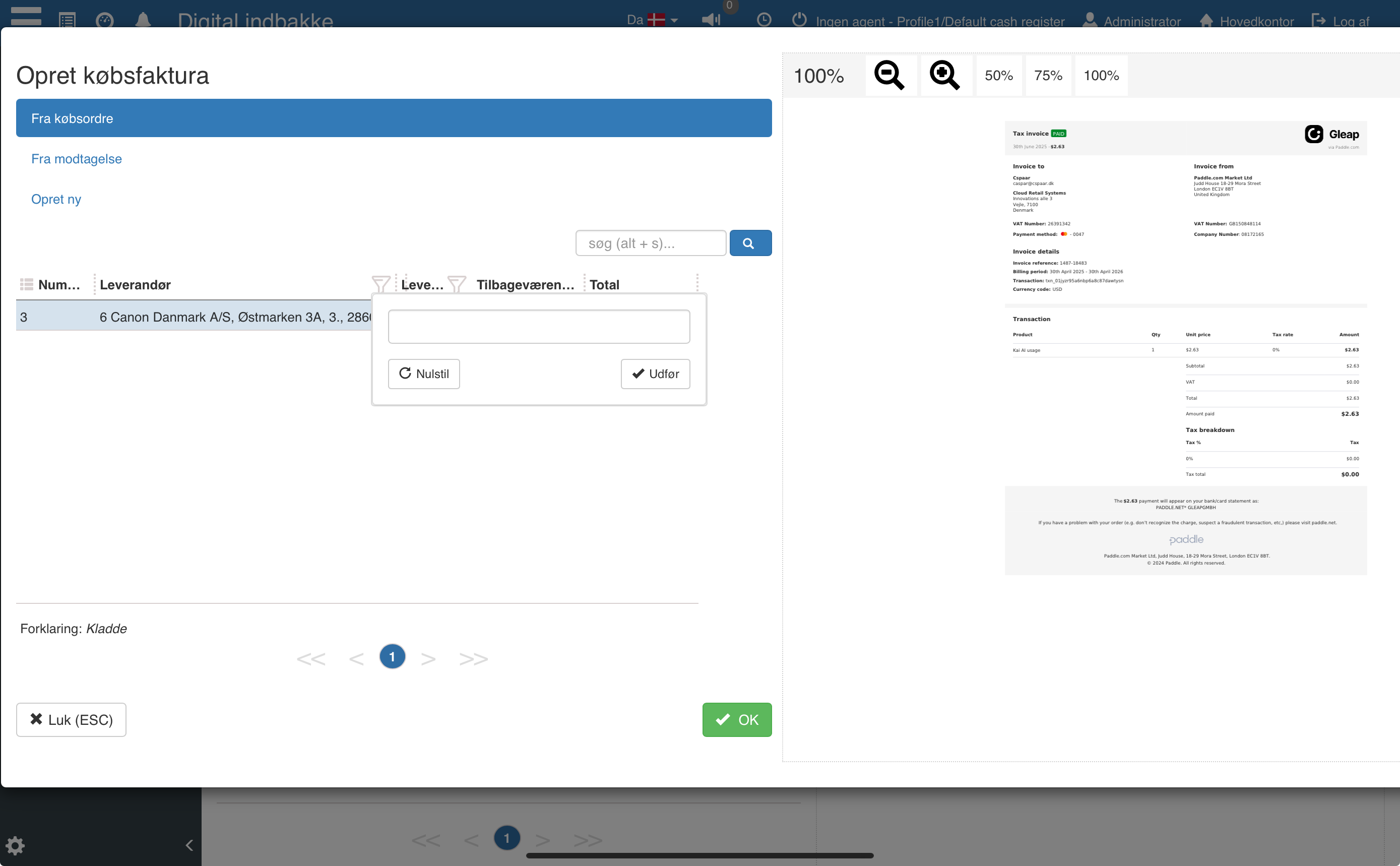Confirm with the green OK button

(x=736, y=719)
